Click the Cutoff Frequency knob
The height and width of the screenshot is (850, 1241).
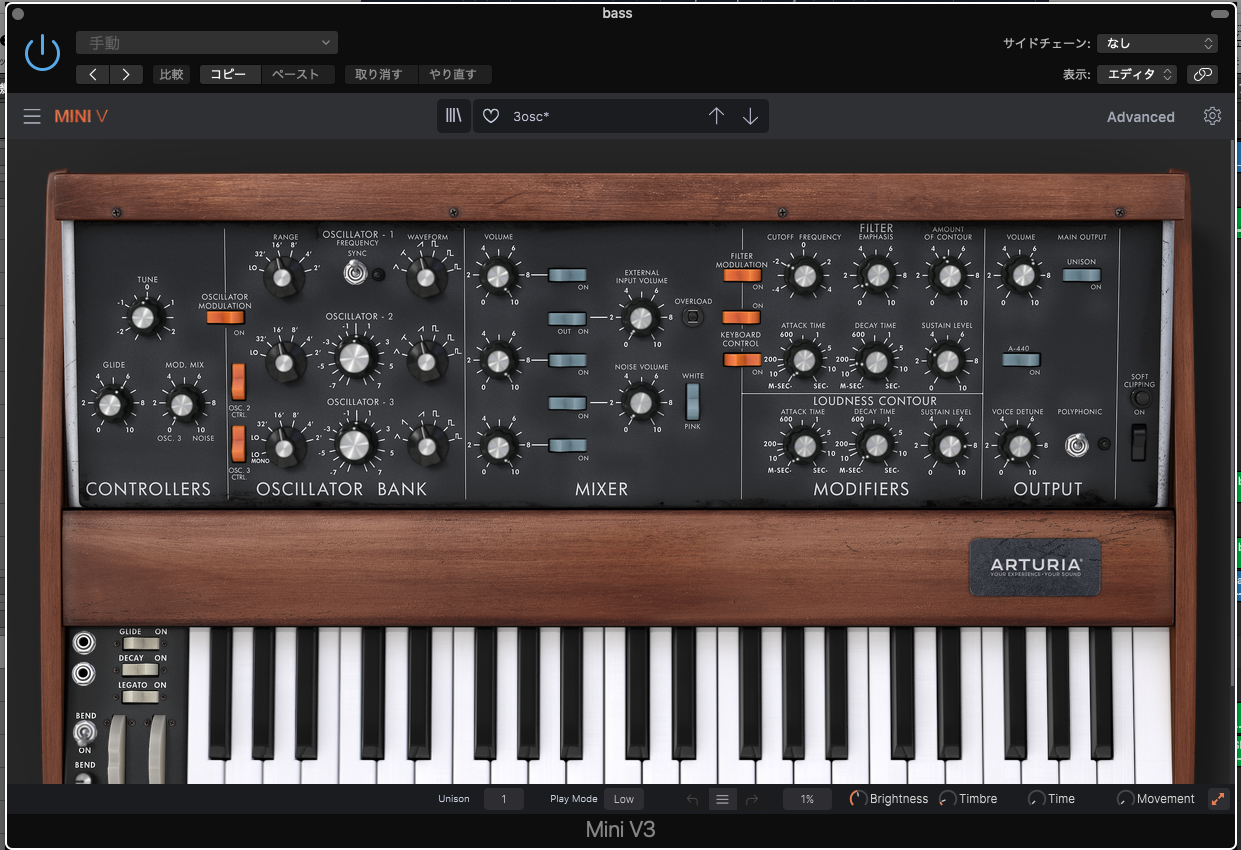click(802, 275)
